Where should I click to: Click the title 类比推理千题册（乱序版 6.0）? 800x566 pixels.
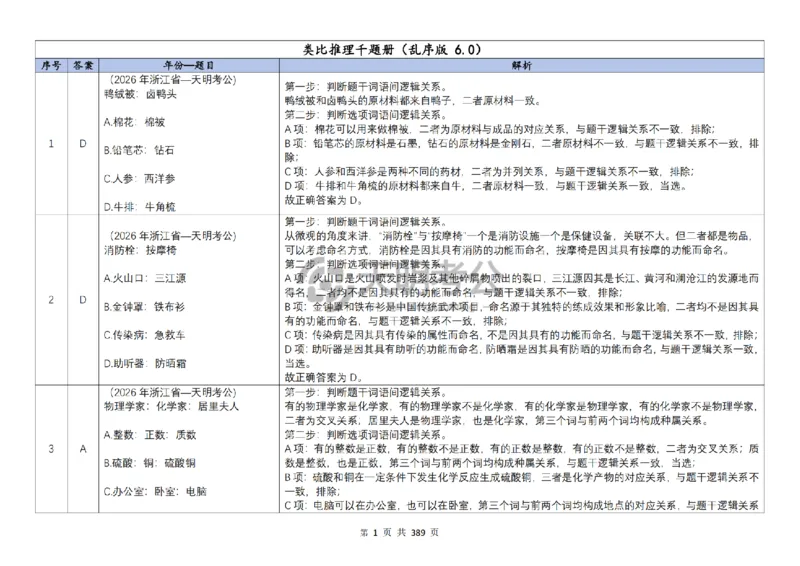click(x=392, y=50)
